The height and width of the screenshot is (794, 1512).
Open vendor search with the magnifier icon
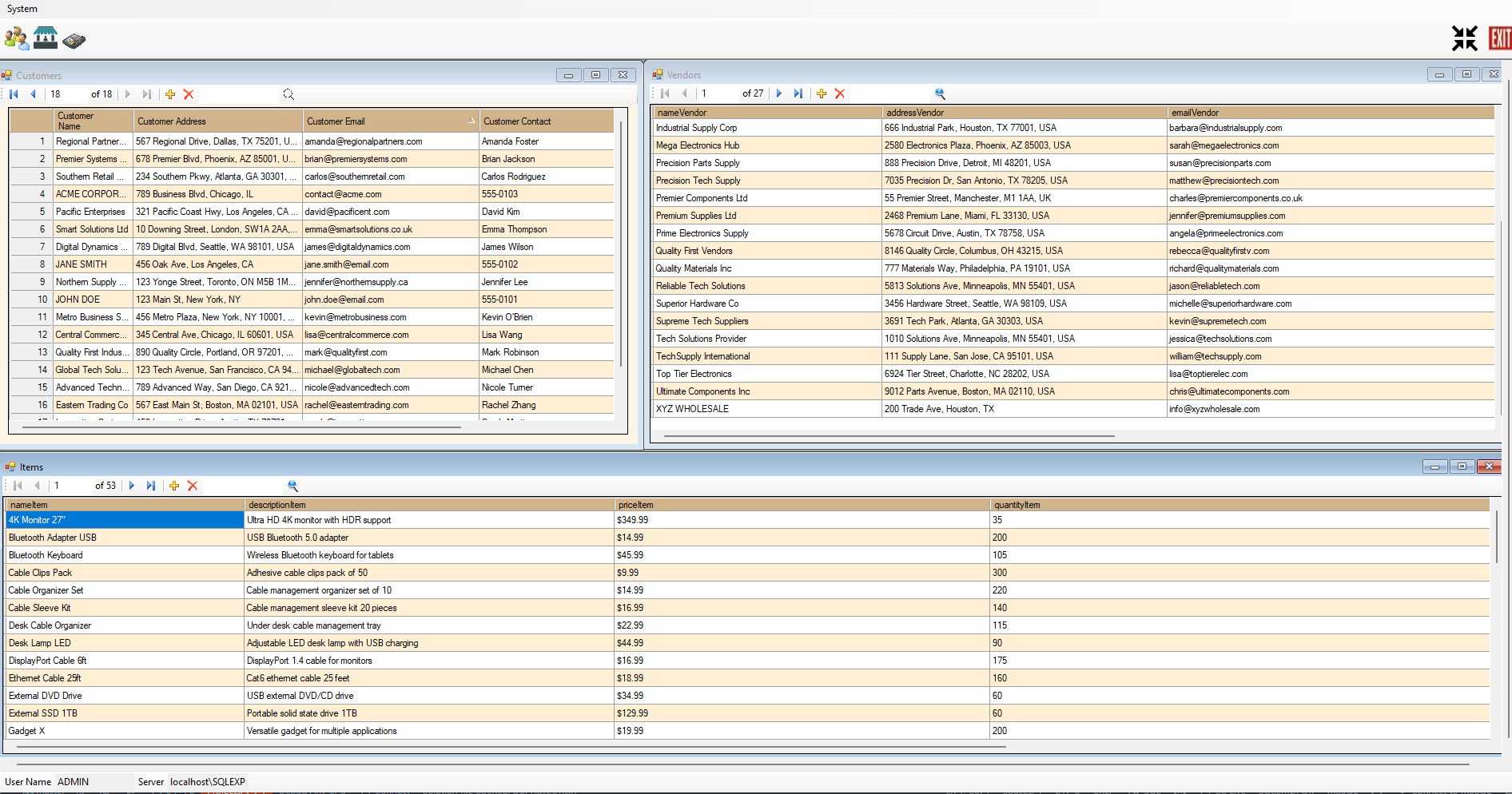coord(941,93)
